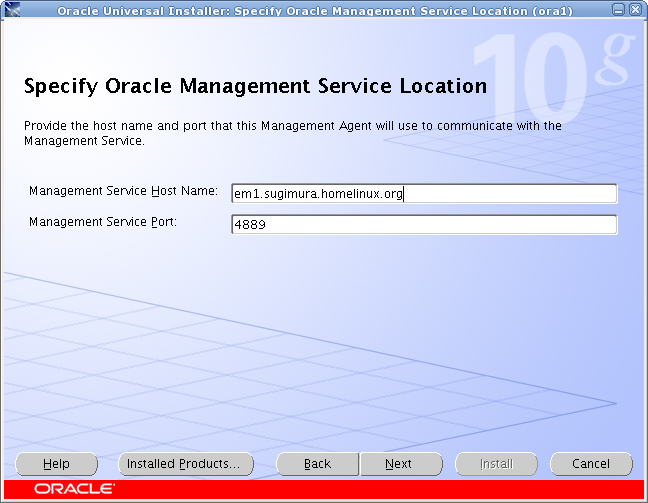
Task: Cancel the Oracle installation
Action: pyautogui.click(x=591, y=464)
